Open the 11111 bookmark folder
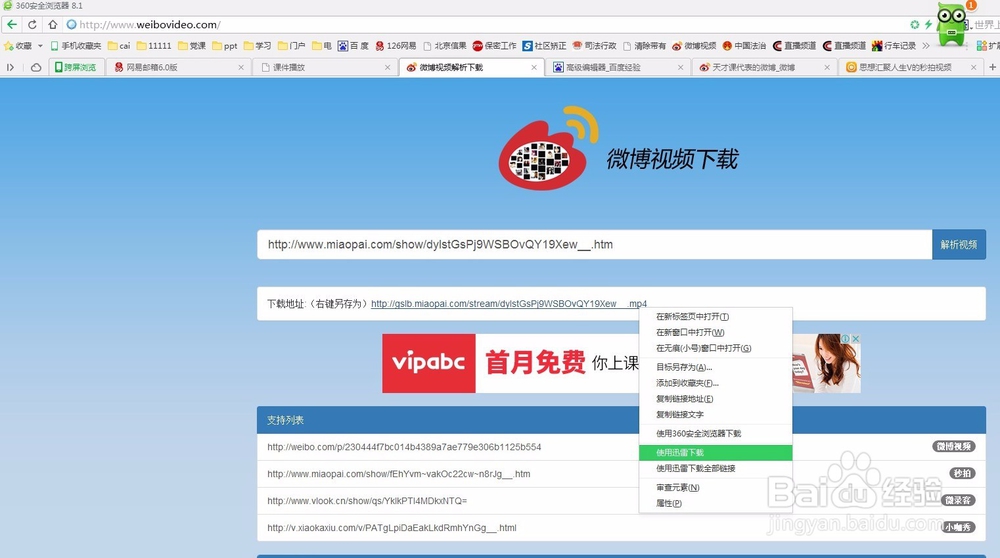Viewport: 1000px width, 558px height. coord(154,46)
